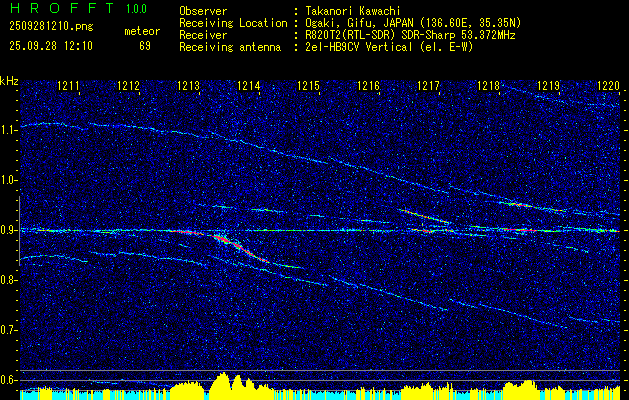Click the 0.8 frequency axis label
629x400 pixels.
coord(8,280)
